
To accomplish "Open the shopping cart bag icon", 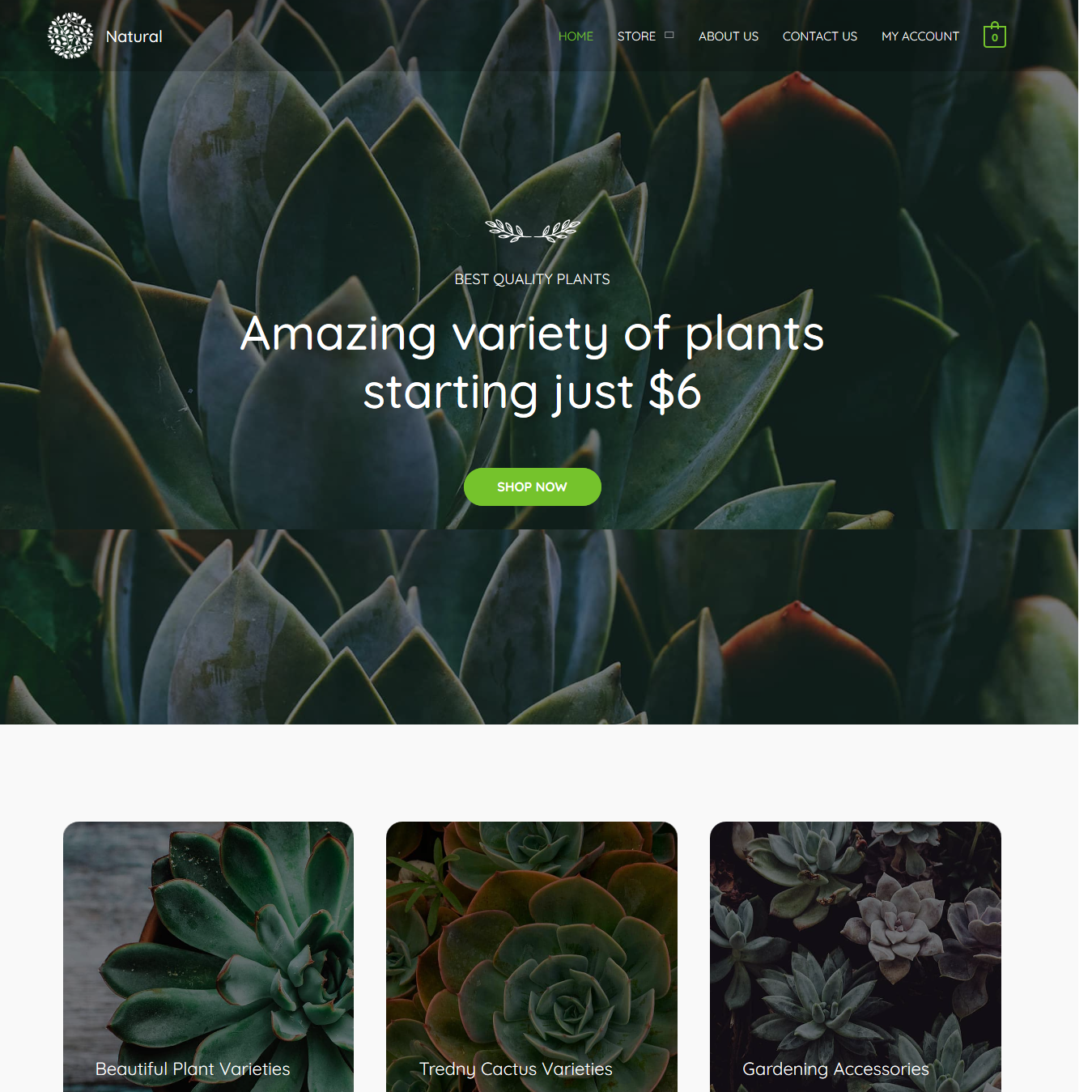I will pos(994,35).
